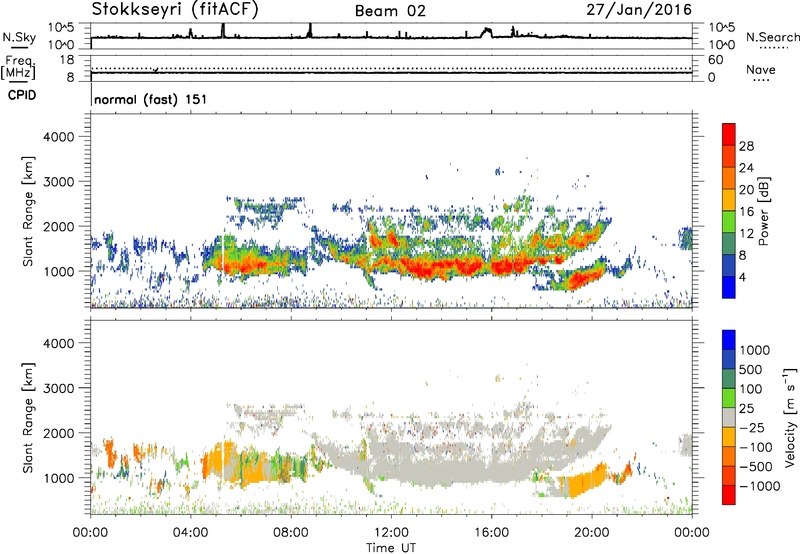Viewport: 800px width, 554px height.
Task: Click the 'N.Search' legend label
Action: click(773, 37)
